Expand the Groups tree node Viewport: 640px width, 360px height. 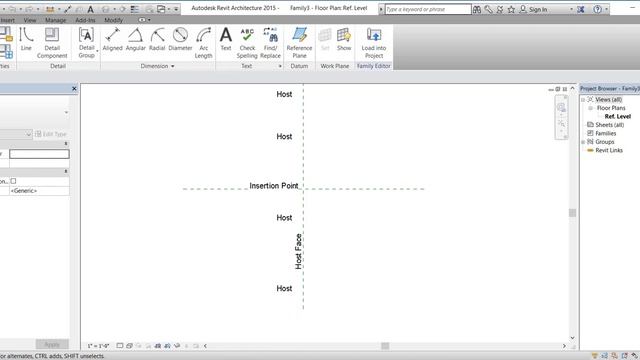pos(583,142)
